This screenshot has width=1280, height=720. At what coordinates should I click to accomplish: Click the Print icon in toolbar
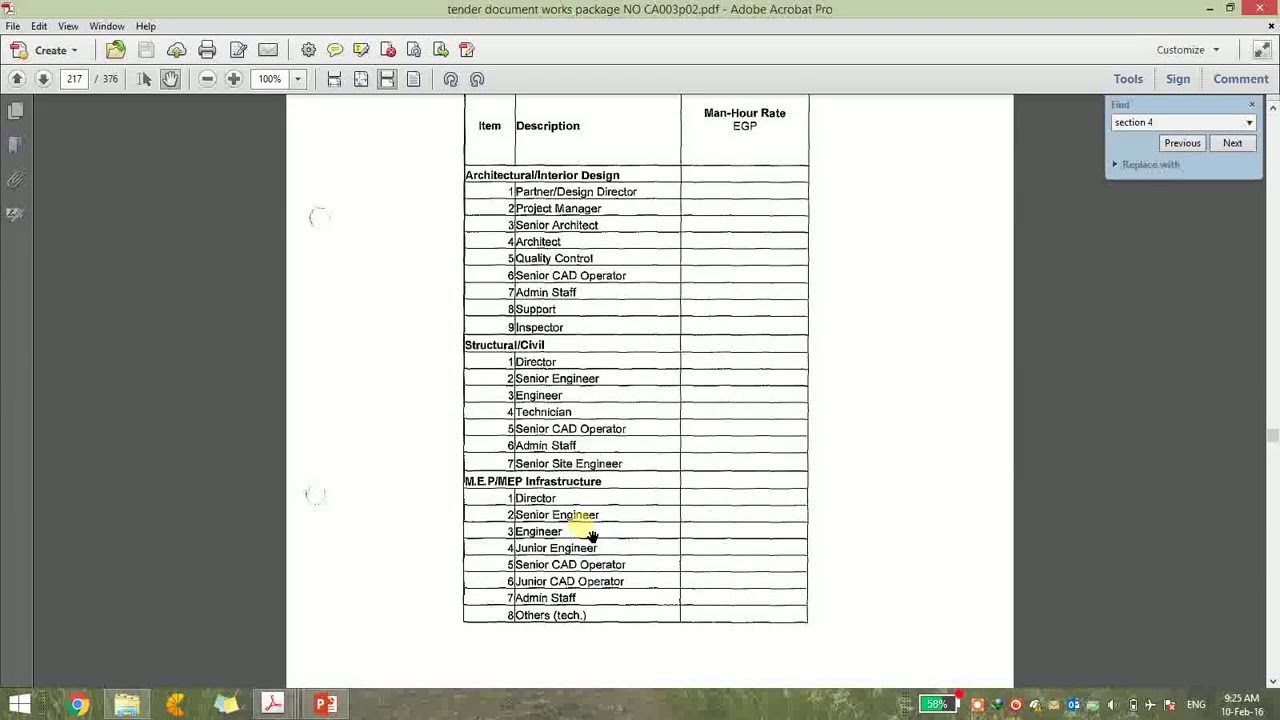coord(207,50)
